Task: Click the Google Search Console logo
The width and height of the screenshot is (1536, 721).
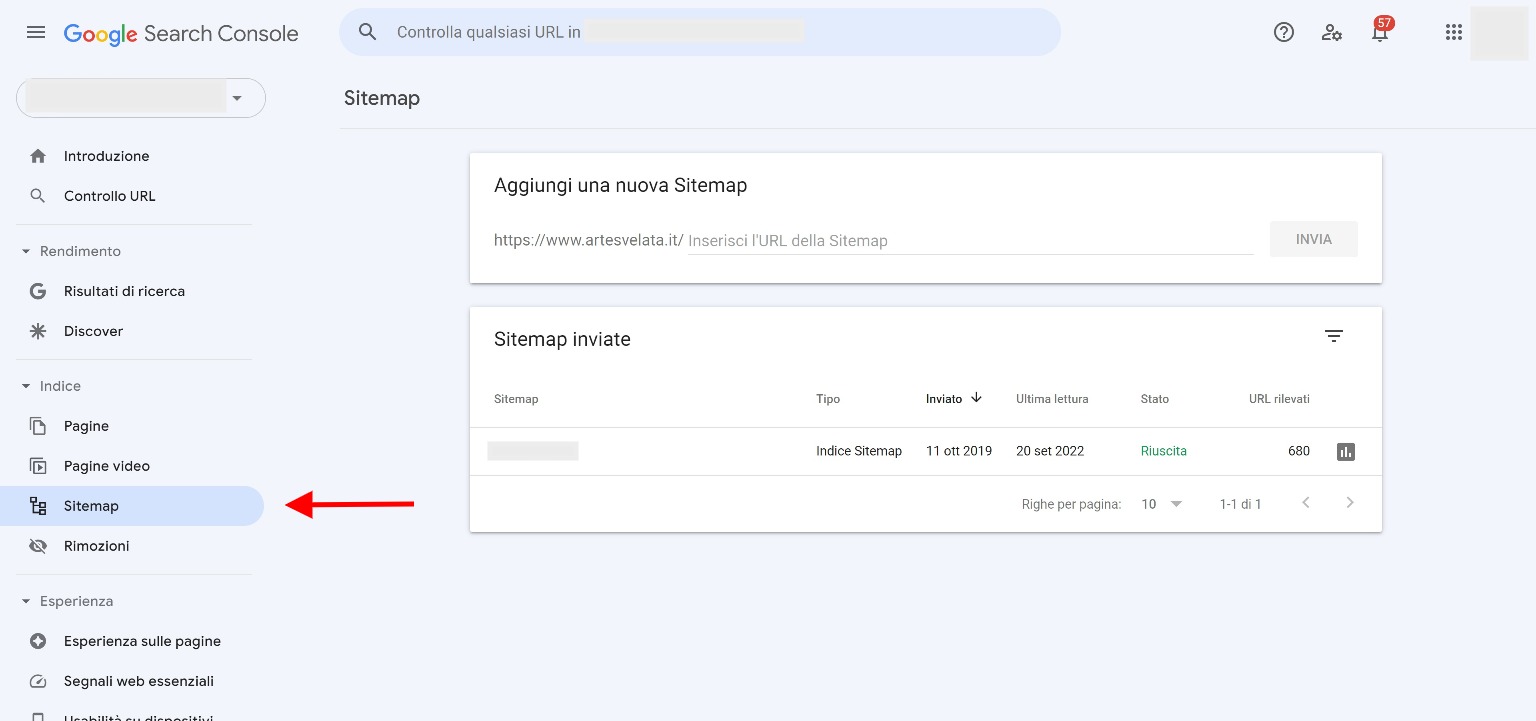Action: (x=181, y=33)
